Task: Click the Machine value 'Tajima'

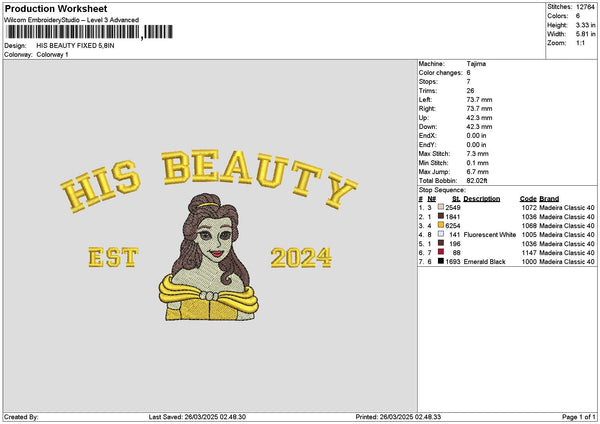Action: 476,64
